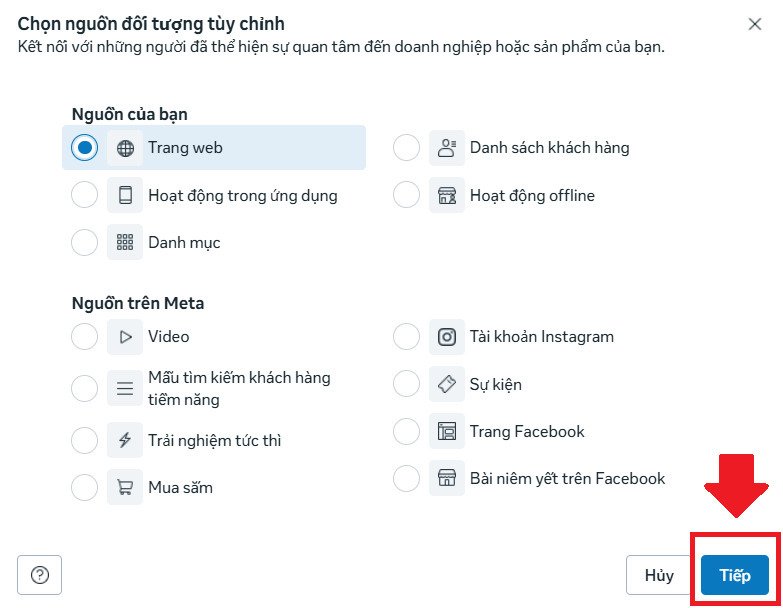Click the phone icon for Hoạt động trong ứng dụng

point(125,195)
